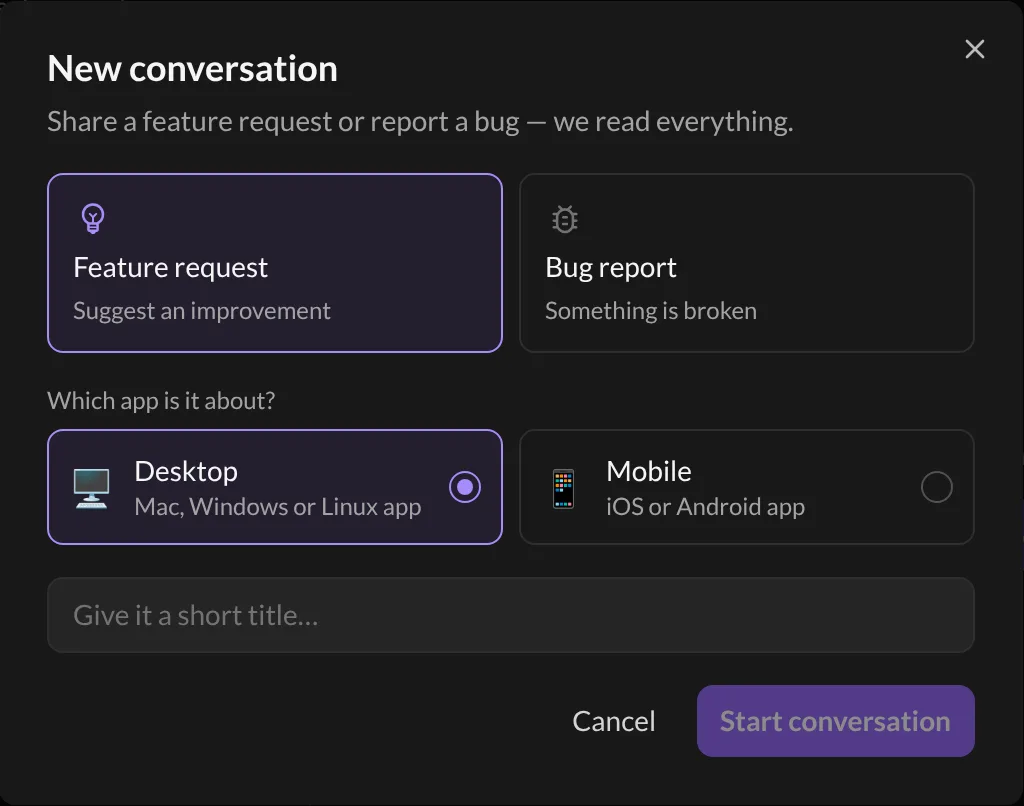
Task: Click the desktop computer icon
Action: tap(91, 488)
